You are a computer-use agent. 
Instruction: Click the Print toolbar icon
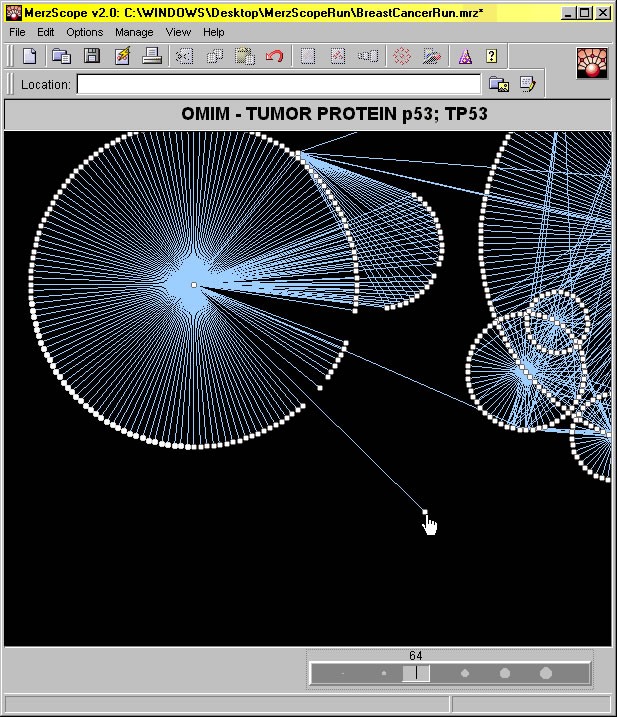pyautogui.click(x=152, y=57)
